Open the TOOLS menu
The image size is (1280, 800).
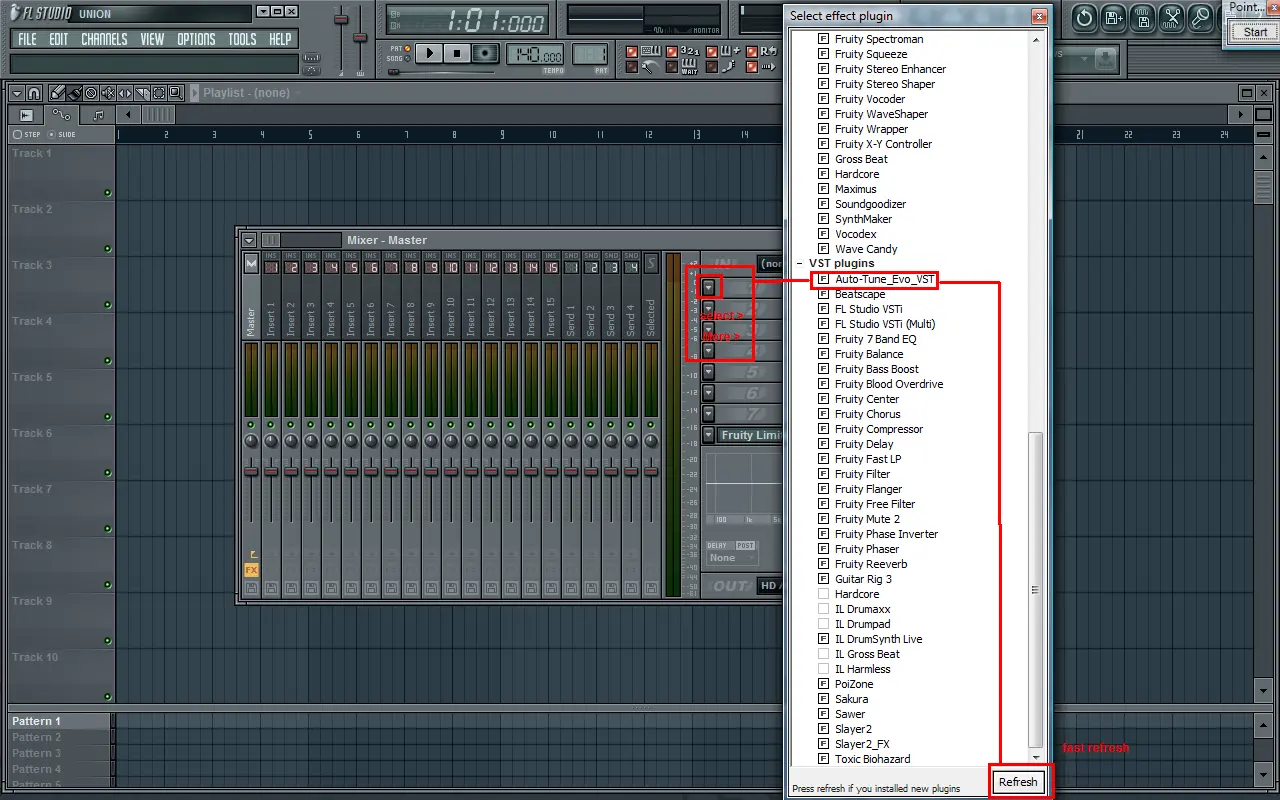coord(242,39)
